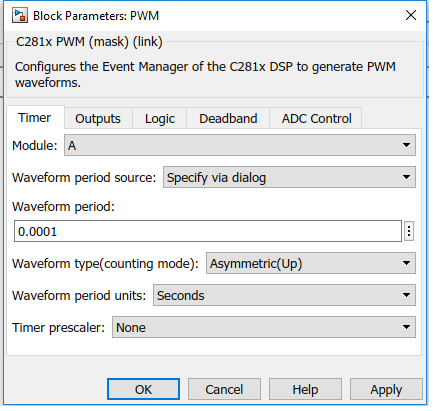Image resolution: width=433 pixels, height=411 pixels.
Task: Click the Simulink block icon in title bar
Action: coord(20,15)
